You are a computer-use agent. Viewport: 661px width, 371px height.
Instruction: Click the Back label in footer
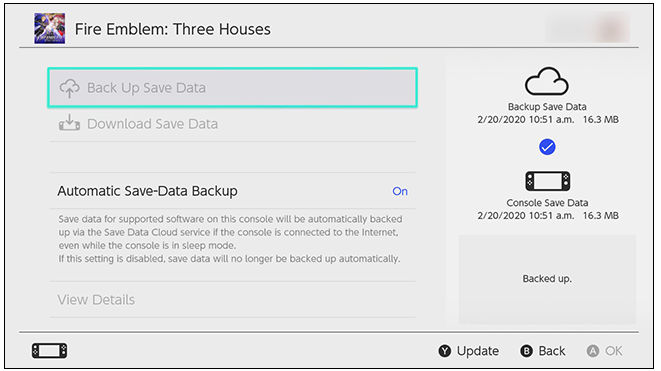tap(552, 351)
